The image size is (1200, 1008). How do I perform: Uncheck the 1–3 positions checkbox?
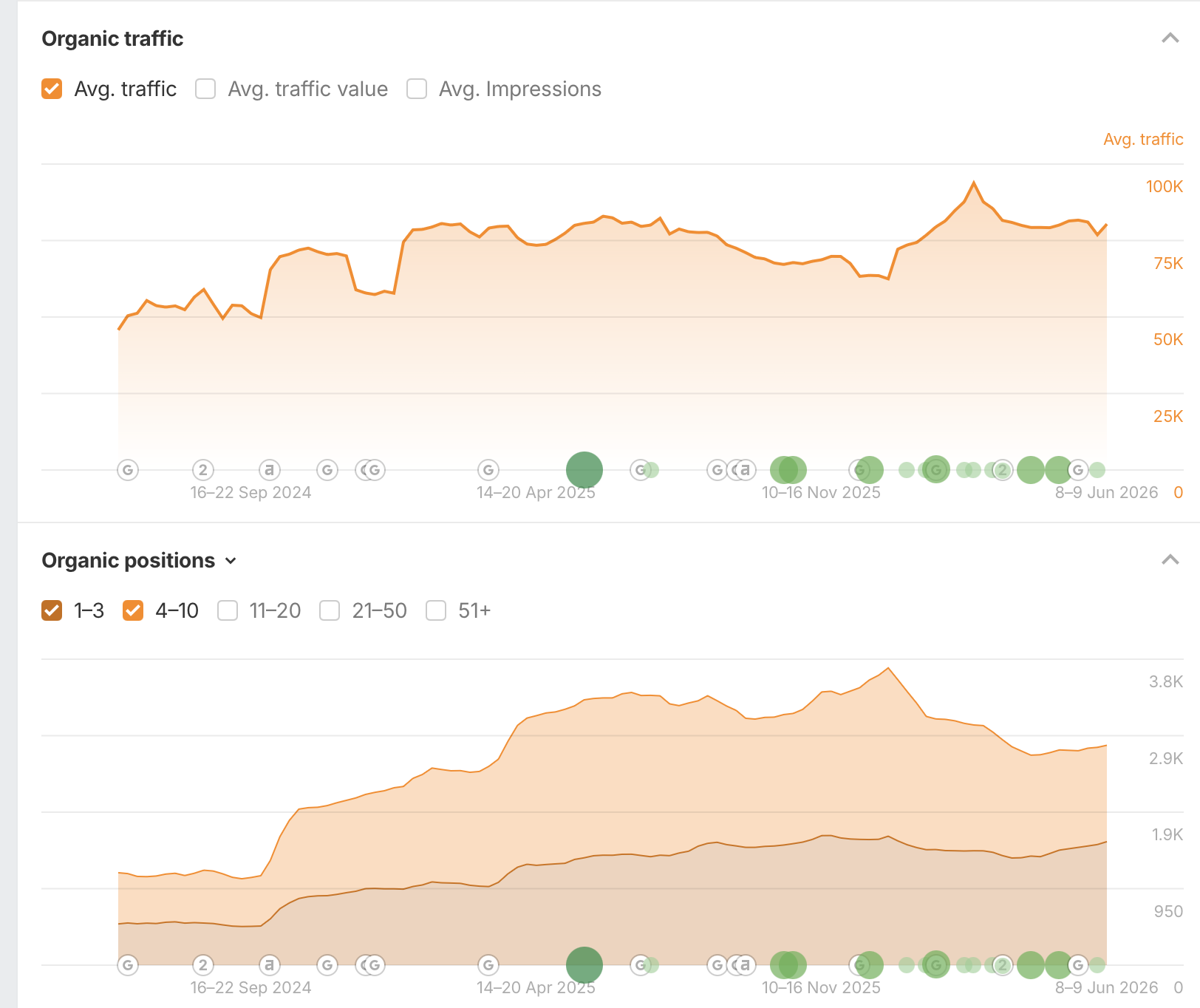pos(52,610)
